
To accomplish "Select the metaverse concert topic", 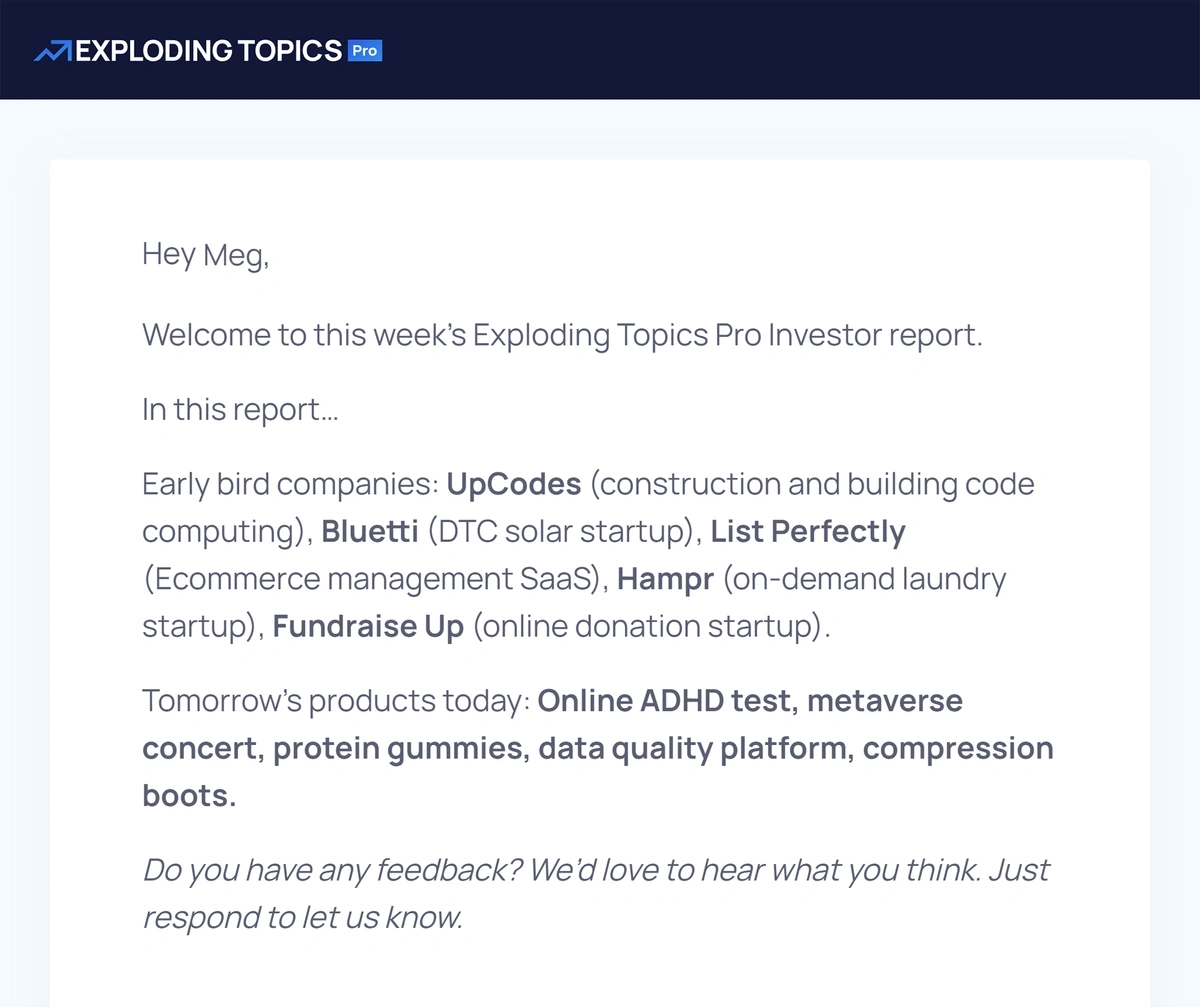I will (x=552, y=724).
